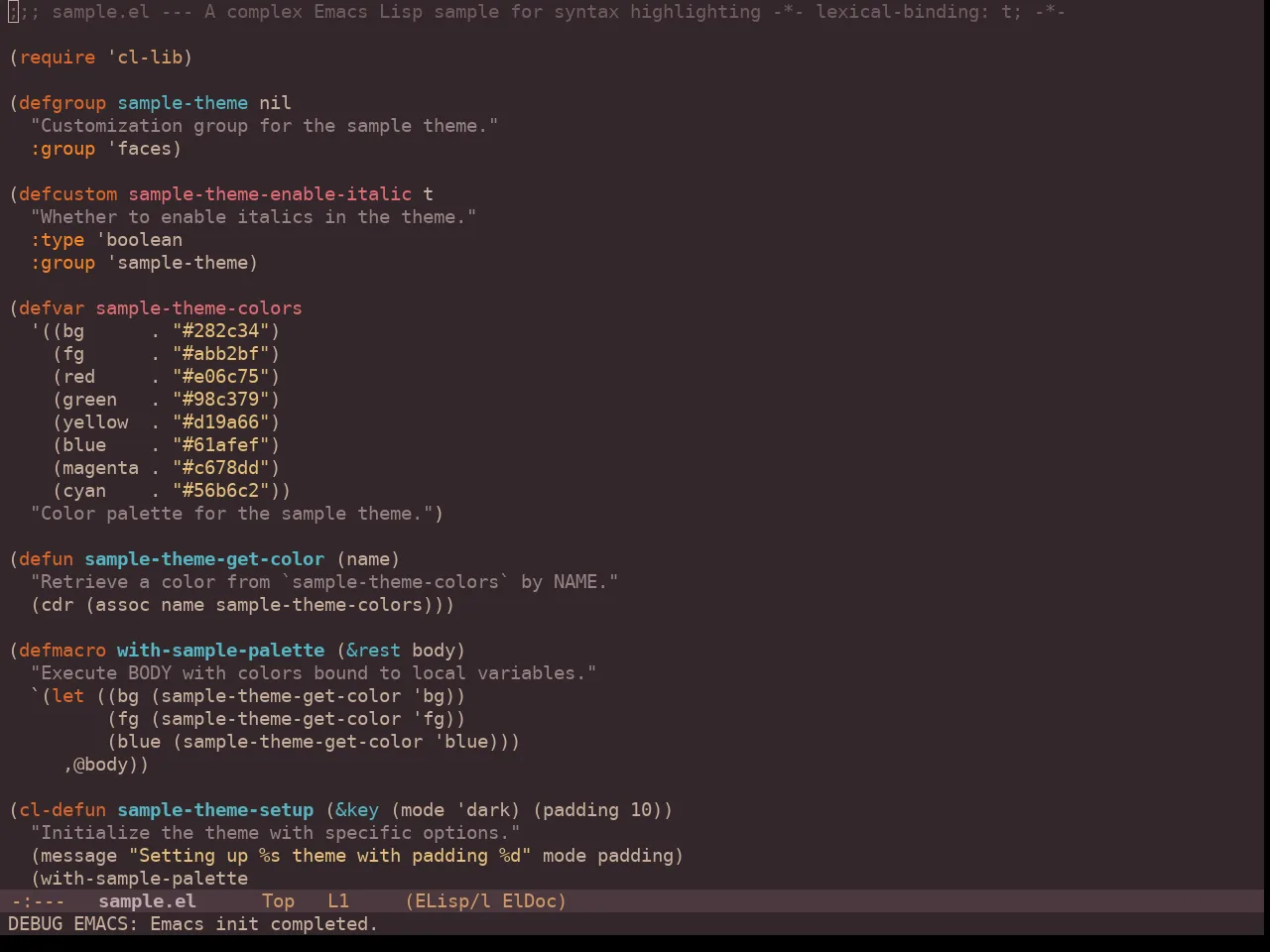Click ',@body' splice expression
Viewport: 1270px width, 952px height.
[x=100, y=765]
